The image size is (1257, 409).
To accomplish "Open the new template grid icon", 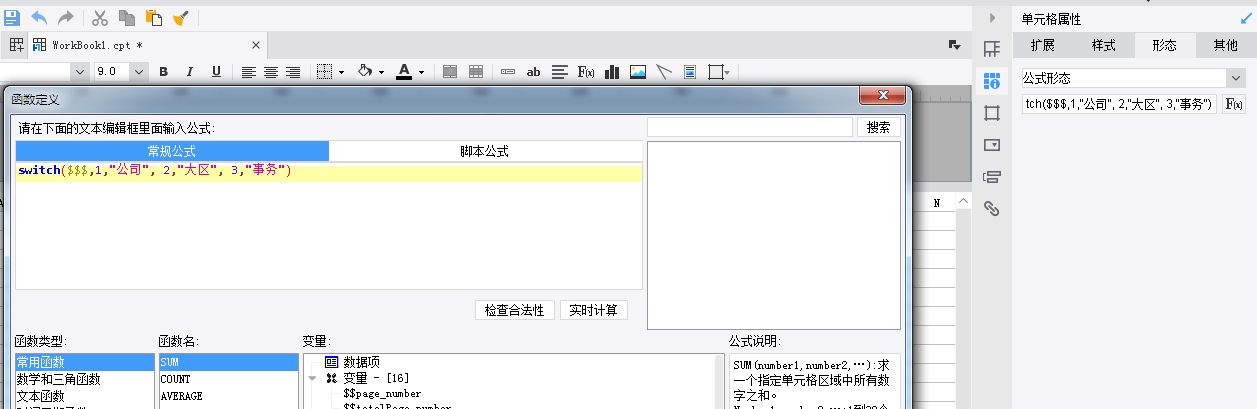I will click(17, 45).
